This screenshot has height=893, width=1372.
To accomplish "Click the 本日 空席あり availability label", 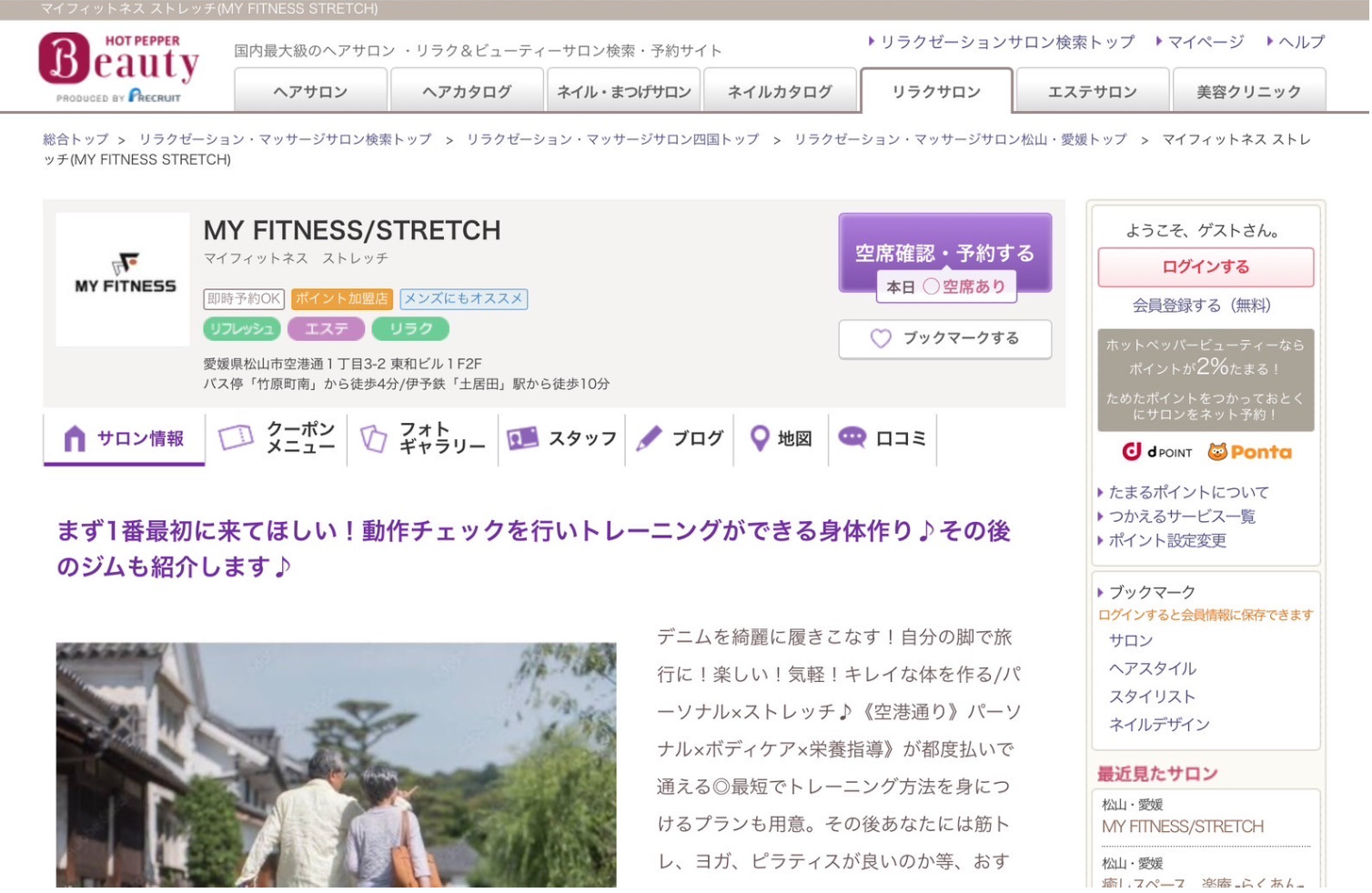I will pyautogui.click(x=946, y=286).
